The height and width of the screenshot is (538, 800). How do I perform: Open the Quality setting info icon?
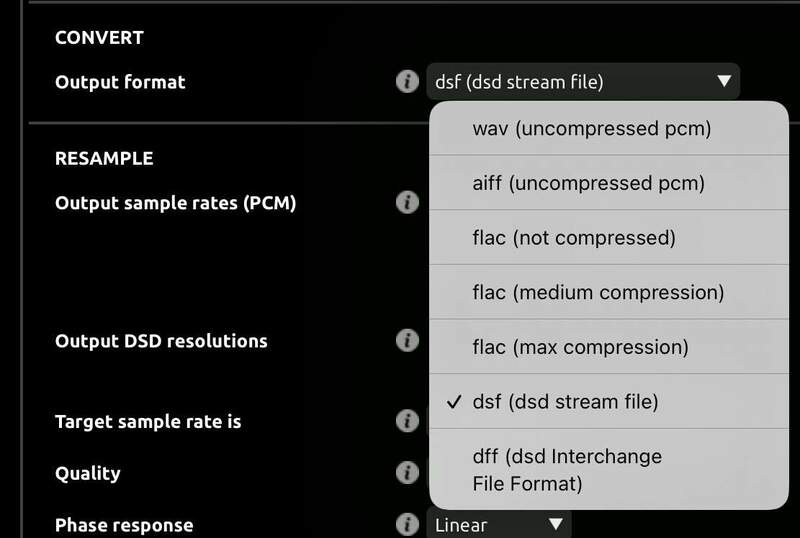[x=407, y=472]
